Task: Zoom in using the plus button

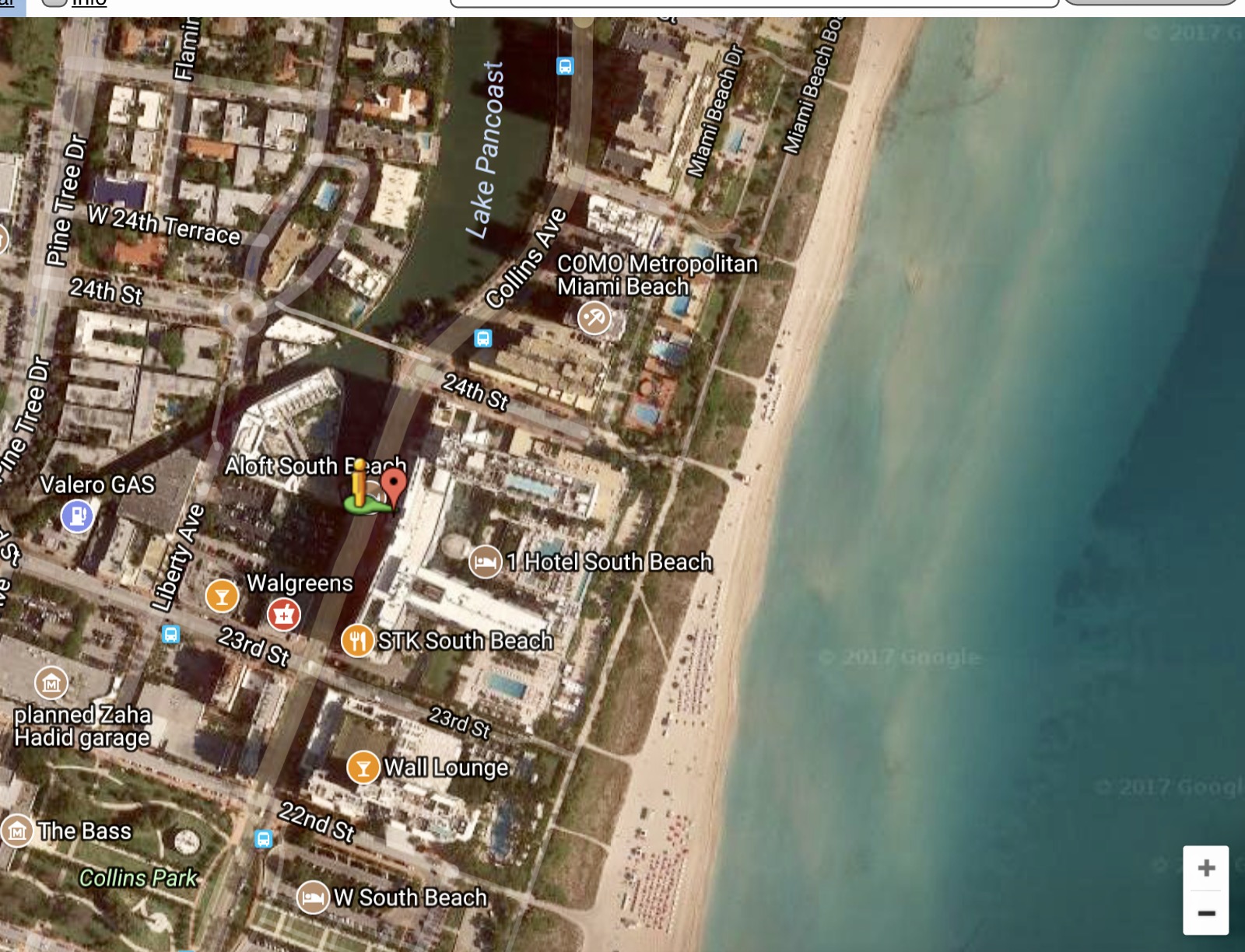Action: click(1205, 866)
